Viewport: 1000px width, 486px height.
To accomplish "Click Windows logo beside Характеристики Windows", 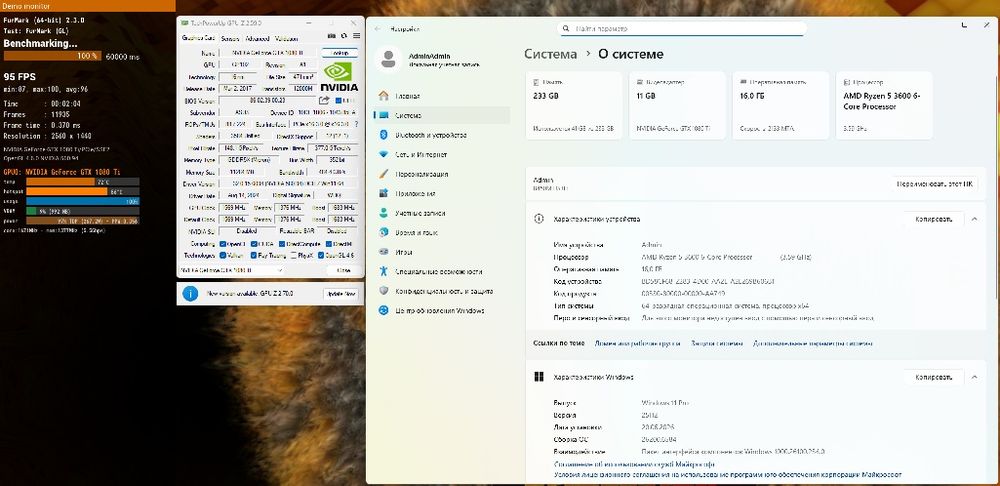I will (x=539, y=377).
